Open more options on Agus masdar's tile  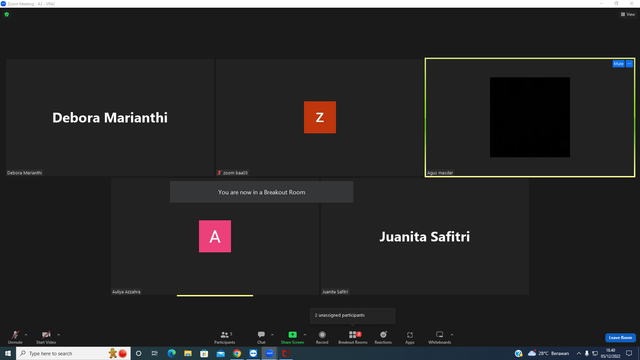pyautogui.click(x=629, y=64)
